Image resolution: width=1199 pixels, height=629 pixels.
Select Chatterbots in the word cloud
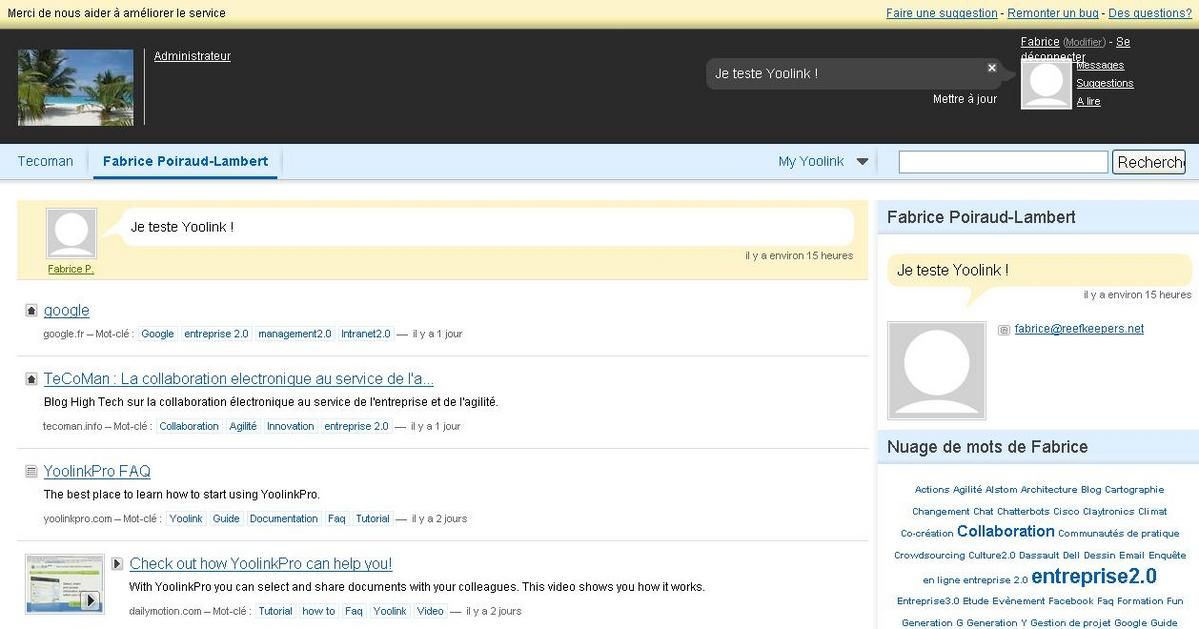1023,512
